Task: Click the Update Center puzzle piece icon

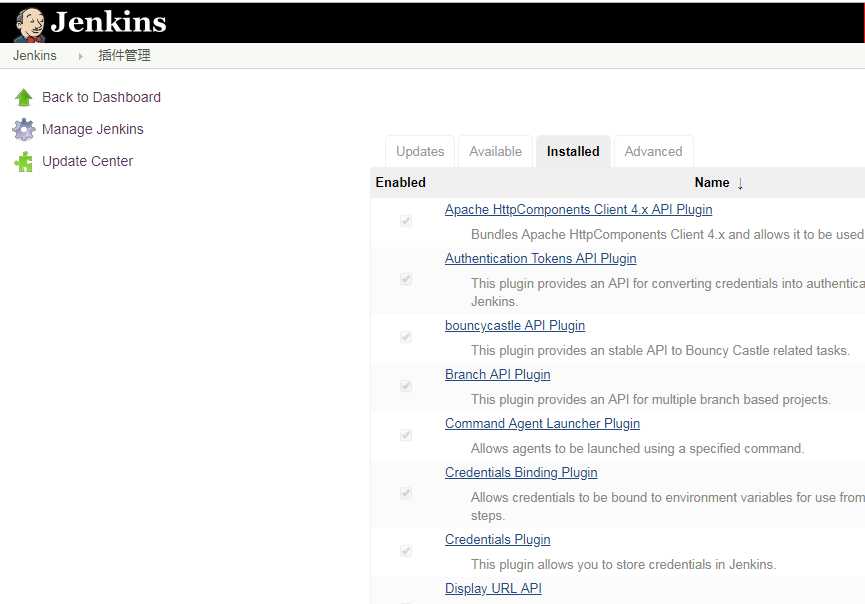Action: pos(24,162)
